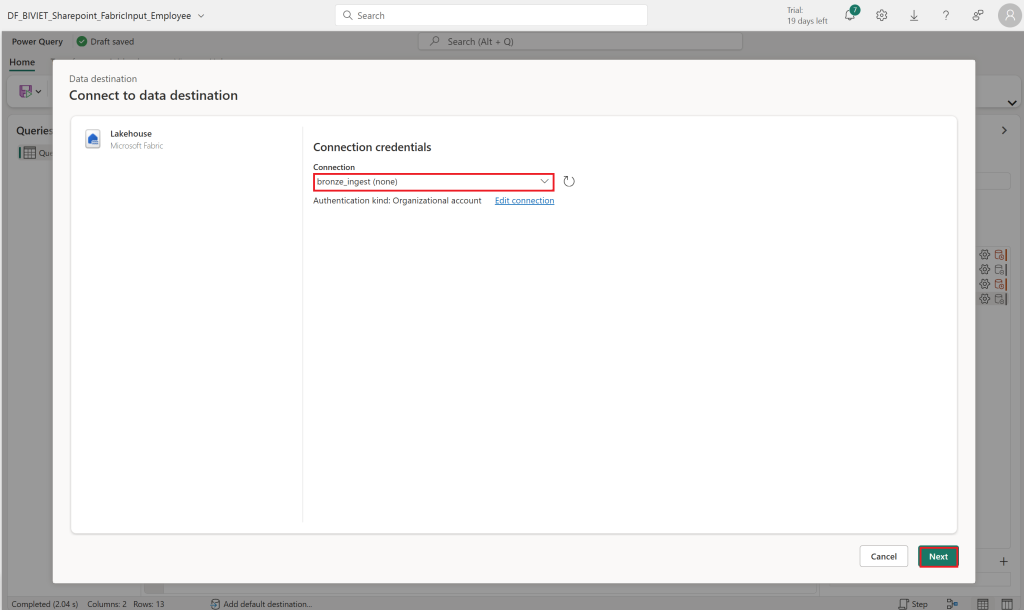The image size is (1024, 610).
Task: Select the Lakehouse Microsoft Fabric icon
Action: pyautogui.click(x=93, y=139)
